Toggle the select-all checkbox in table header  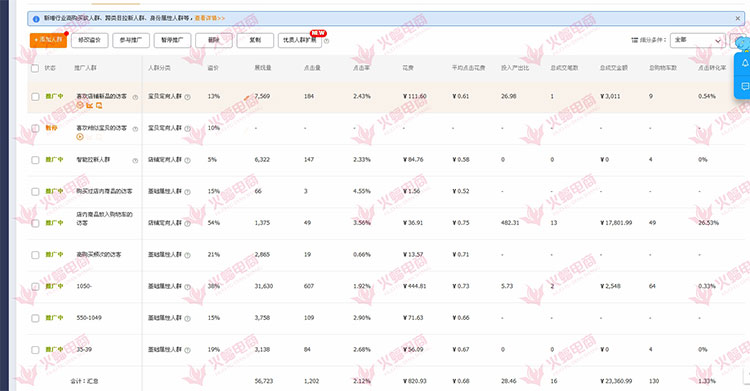click(35, 68)
